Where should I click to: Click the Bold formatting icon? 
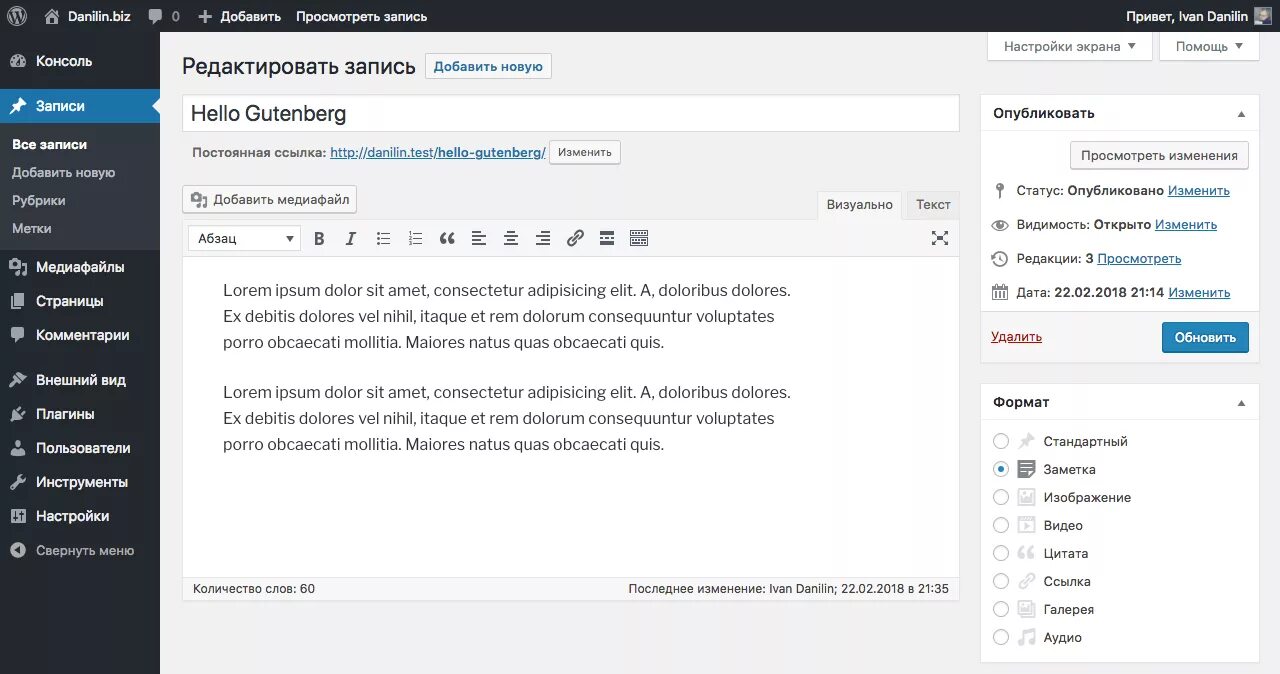pos(320,239)
